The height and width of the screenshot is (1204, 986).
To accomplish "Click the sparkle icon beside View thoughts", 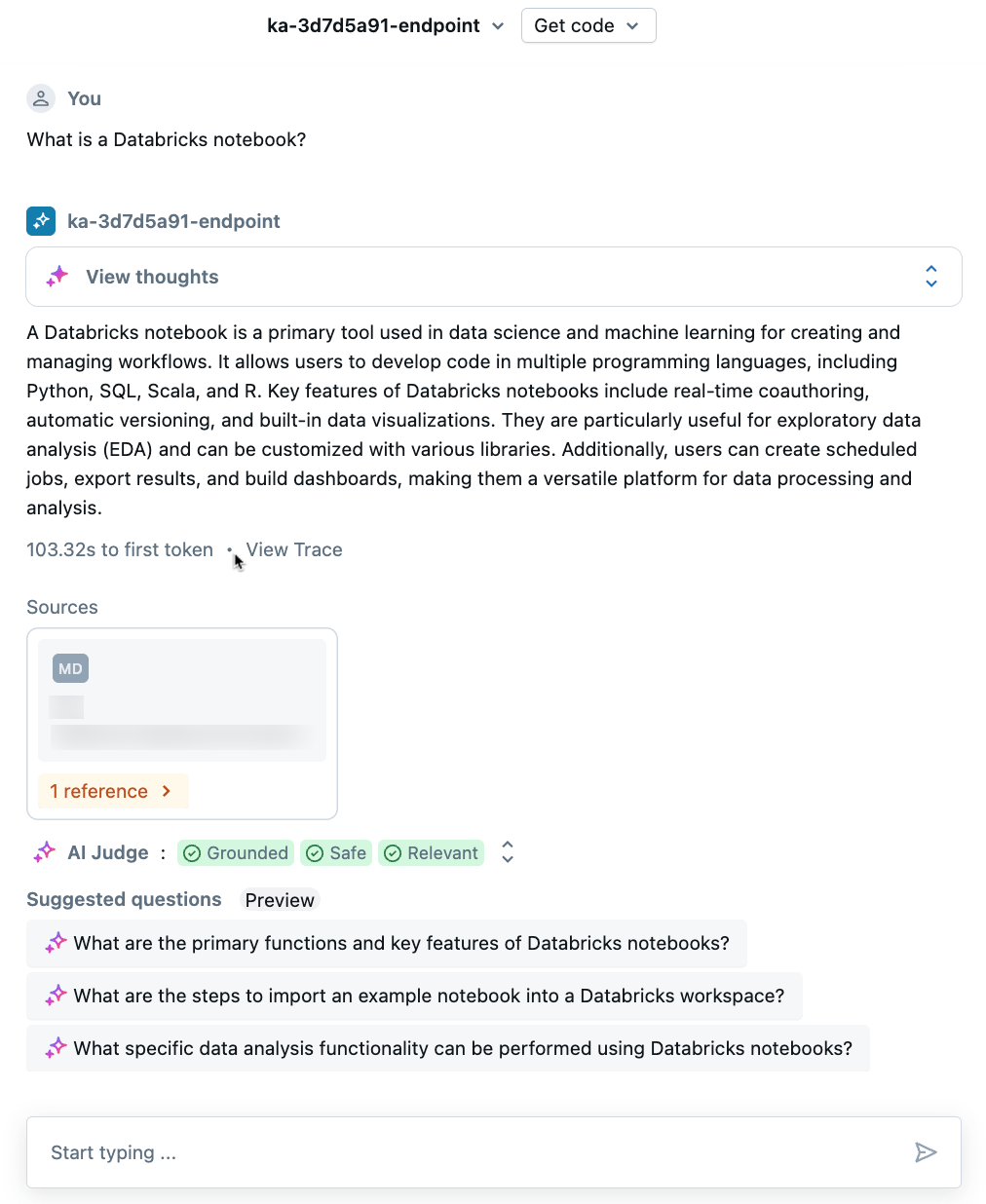I will point(57,277).
